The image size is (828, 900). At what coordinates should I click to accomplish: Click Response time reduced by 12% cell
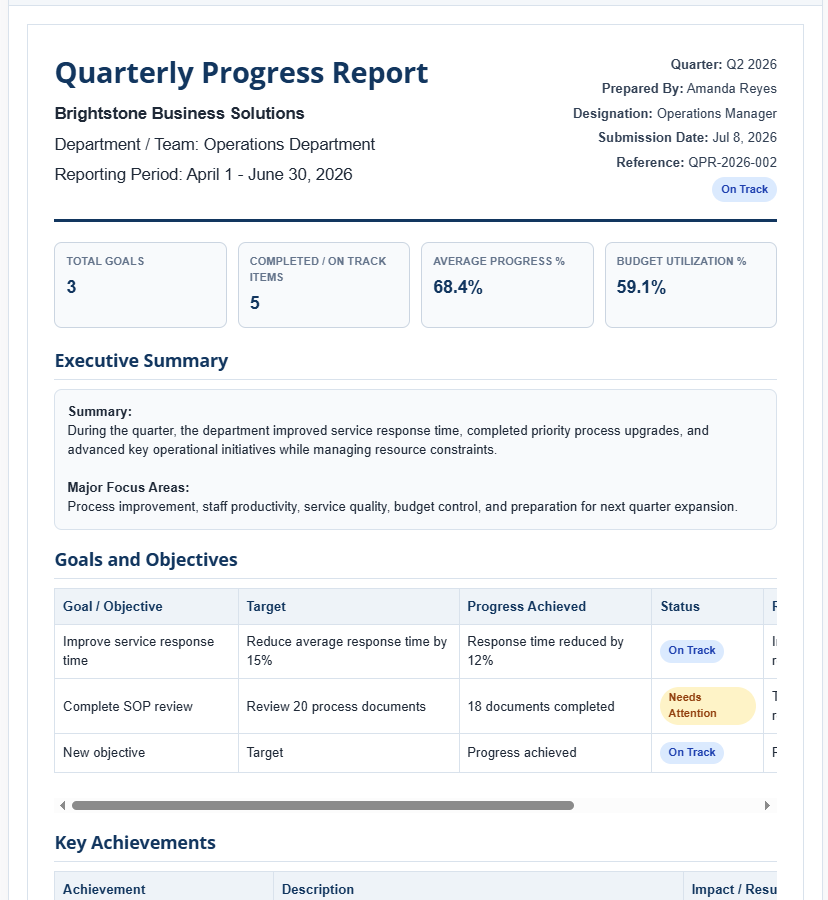555,651
